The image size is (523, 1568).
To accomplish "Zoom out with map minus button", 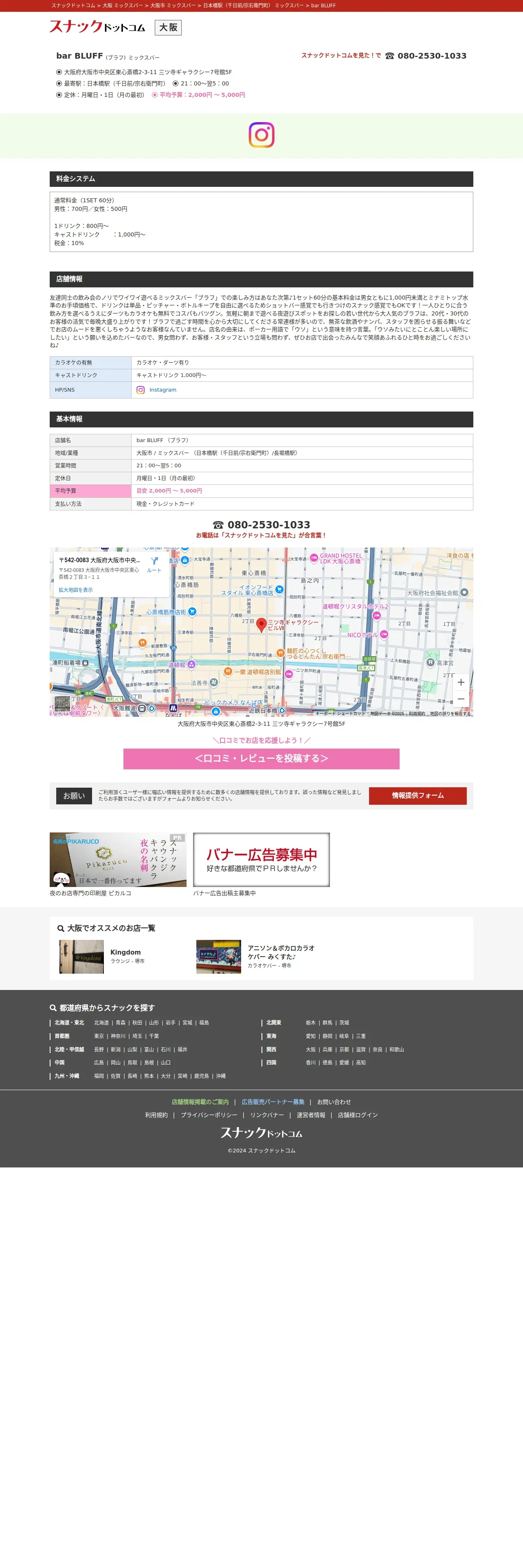I will pos(461,699).
